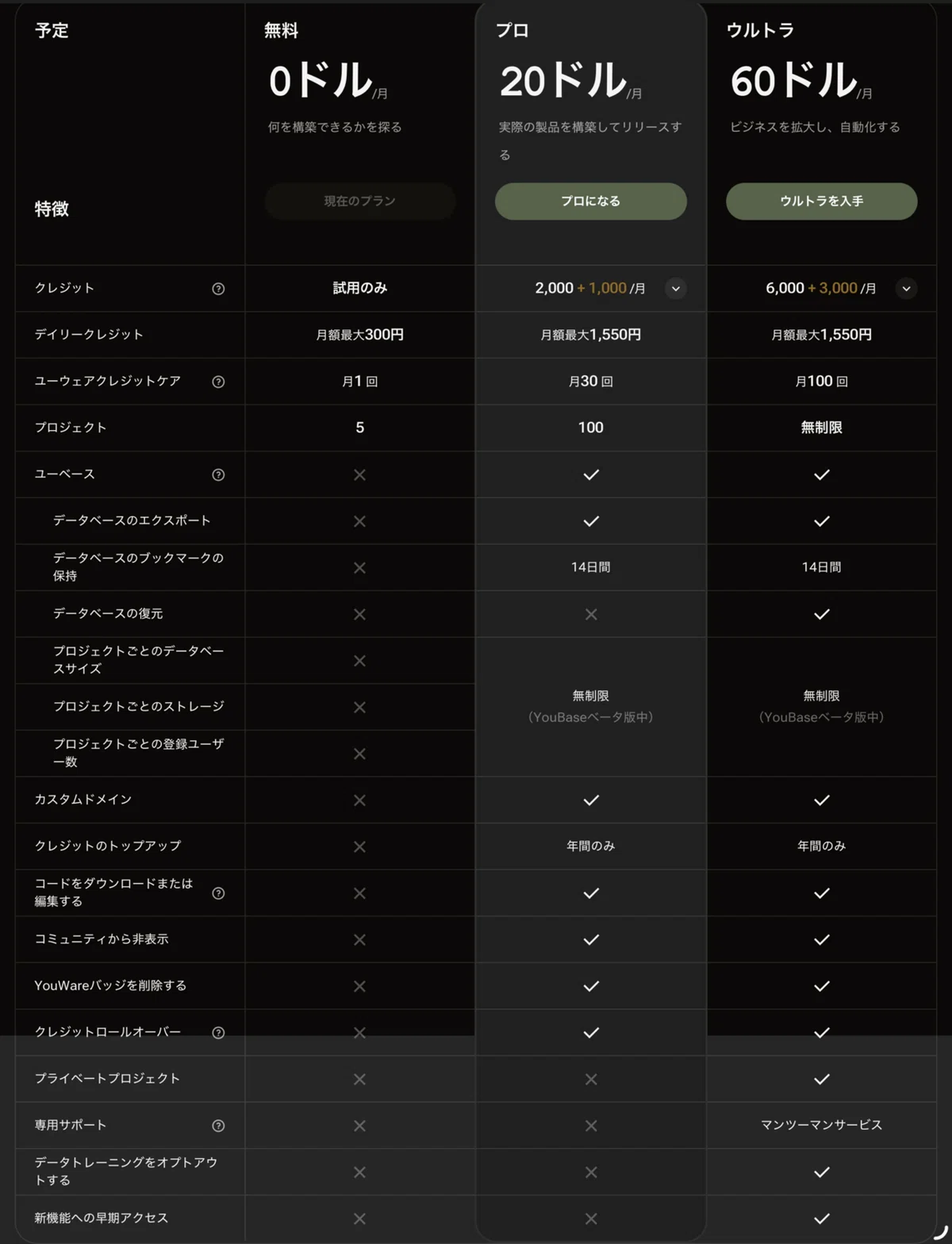Click the help icon next to クレジット
The image size is (952, 1244).
(218, 289)
